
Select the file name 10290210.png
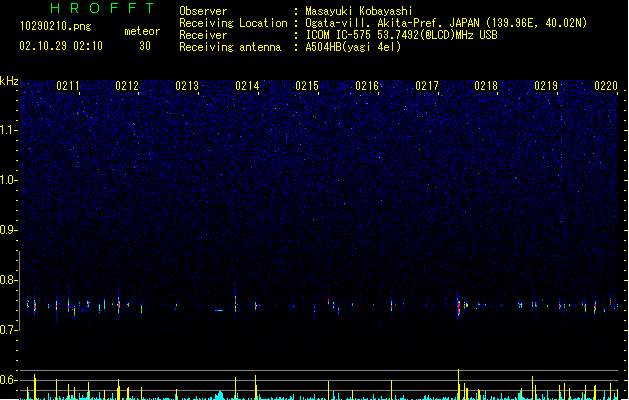pos(55,26)
